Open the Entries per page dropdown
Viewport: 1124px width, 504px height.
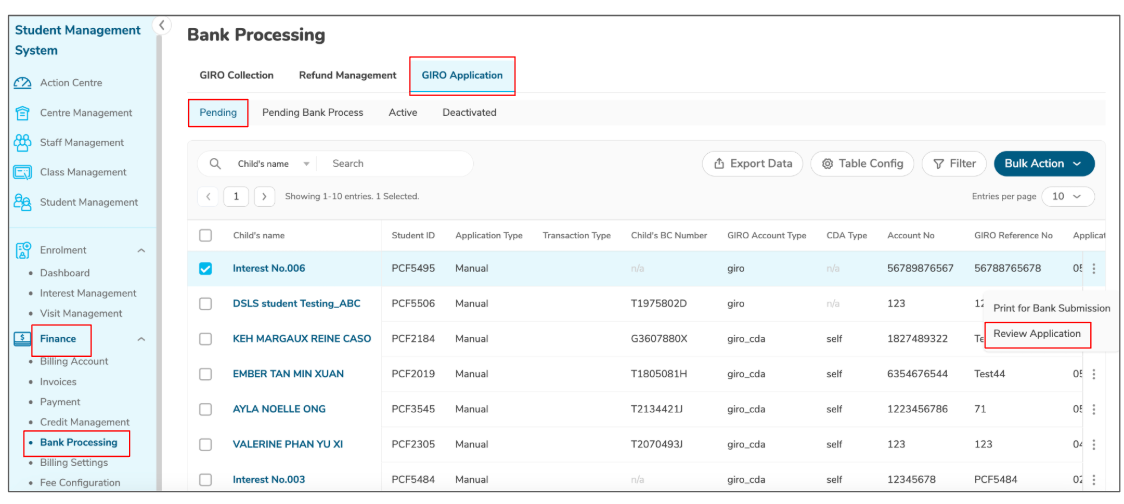click(1068, 197)
